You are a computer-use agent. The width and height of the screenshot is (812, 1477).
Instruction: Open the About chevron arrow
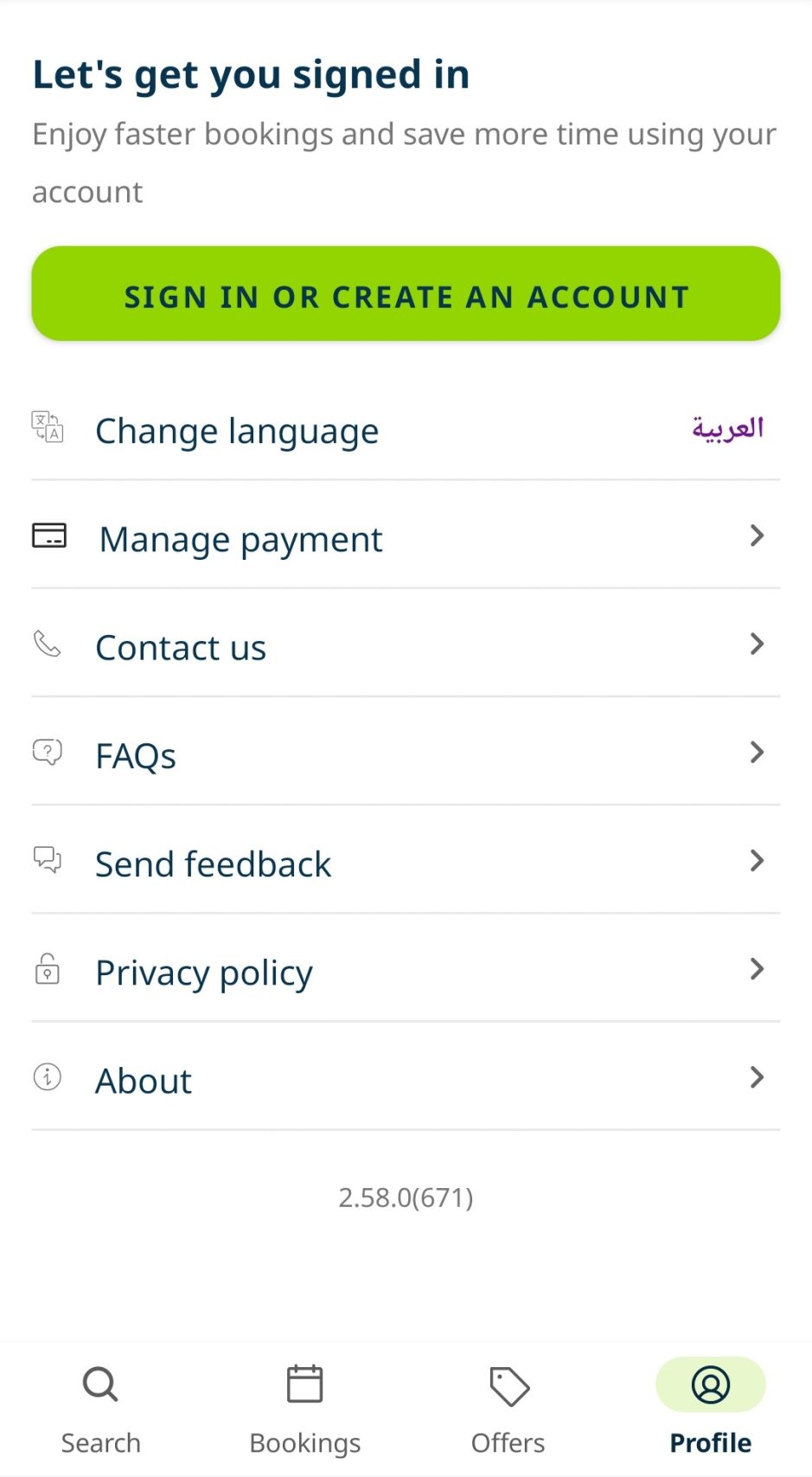757,1077
